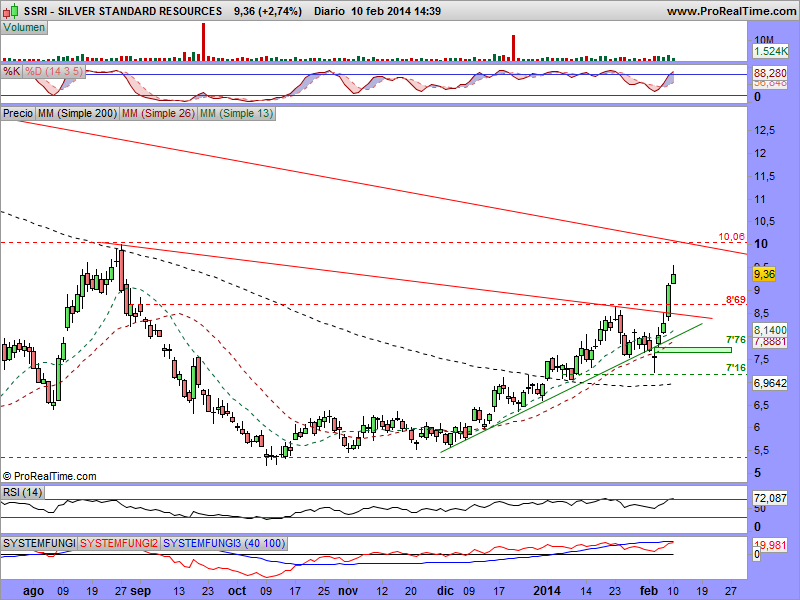The image size is (800, 600).
Task: Open the MM (Simple 200) moving average label
Action: (77, 113)
